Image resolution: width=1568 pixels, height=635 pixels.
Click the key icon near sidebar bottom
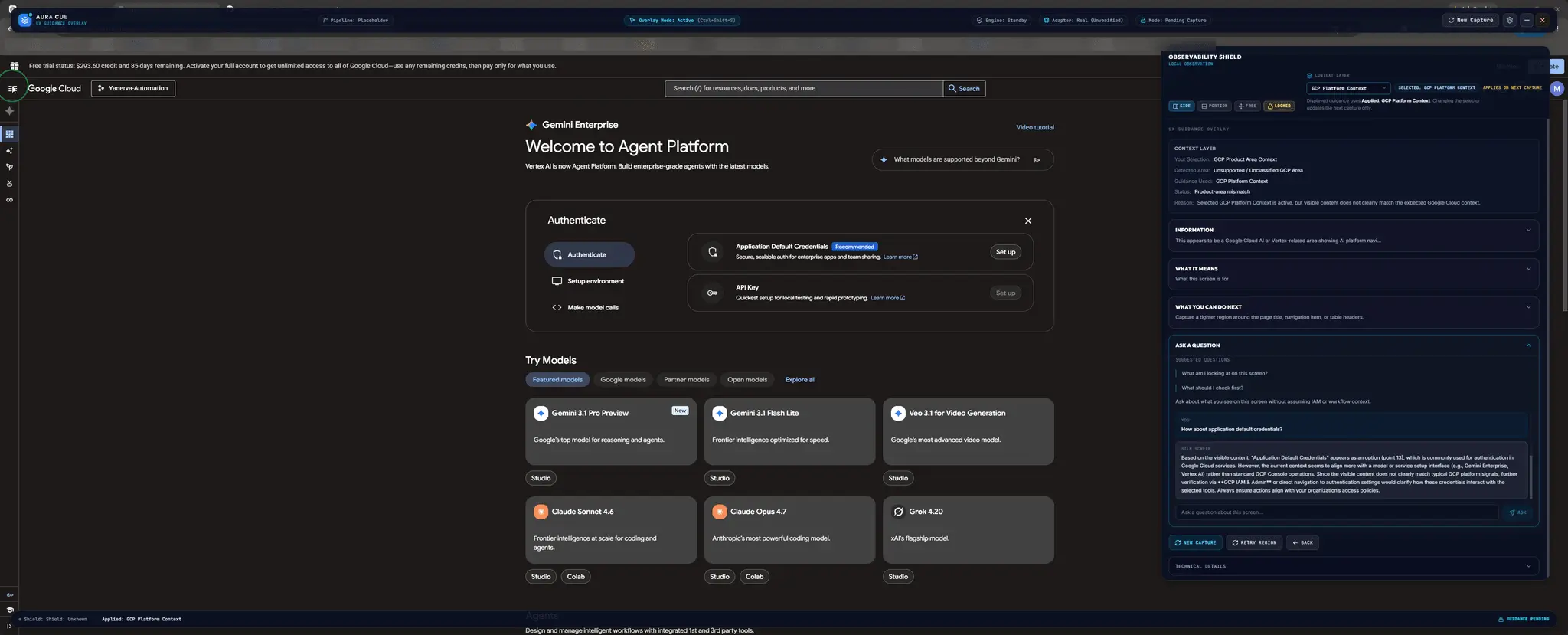pyautogui.click(x=9, y=595)
